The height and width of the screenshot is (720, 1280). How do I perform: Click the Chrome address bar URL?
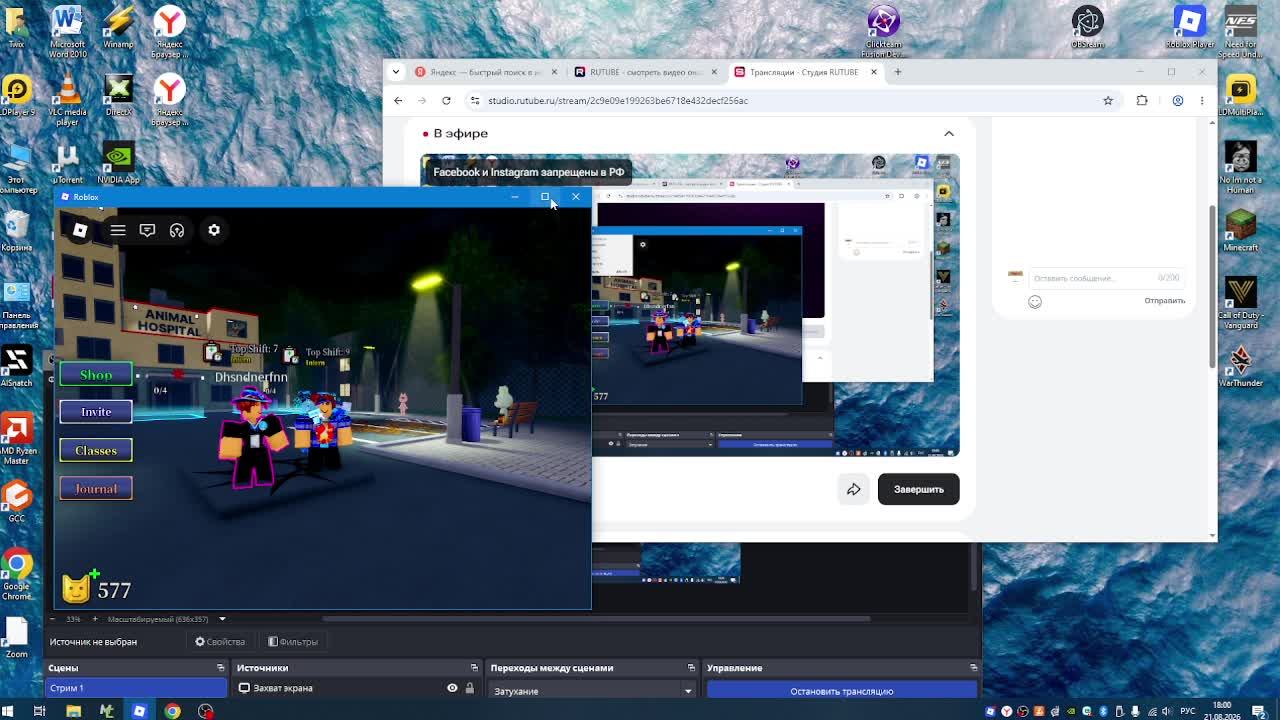618,100
